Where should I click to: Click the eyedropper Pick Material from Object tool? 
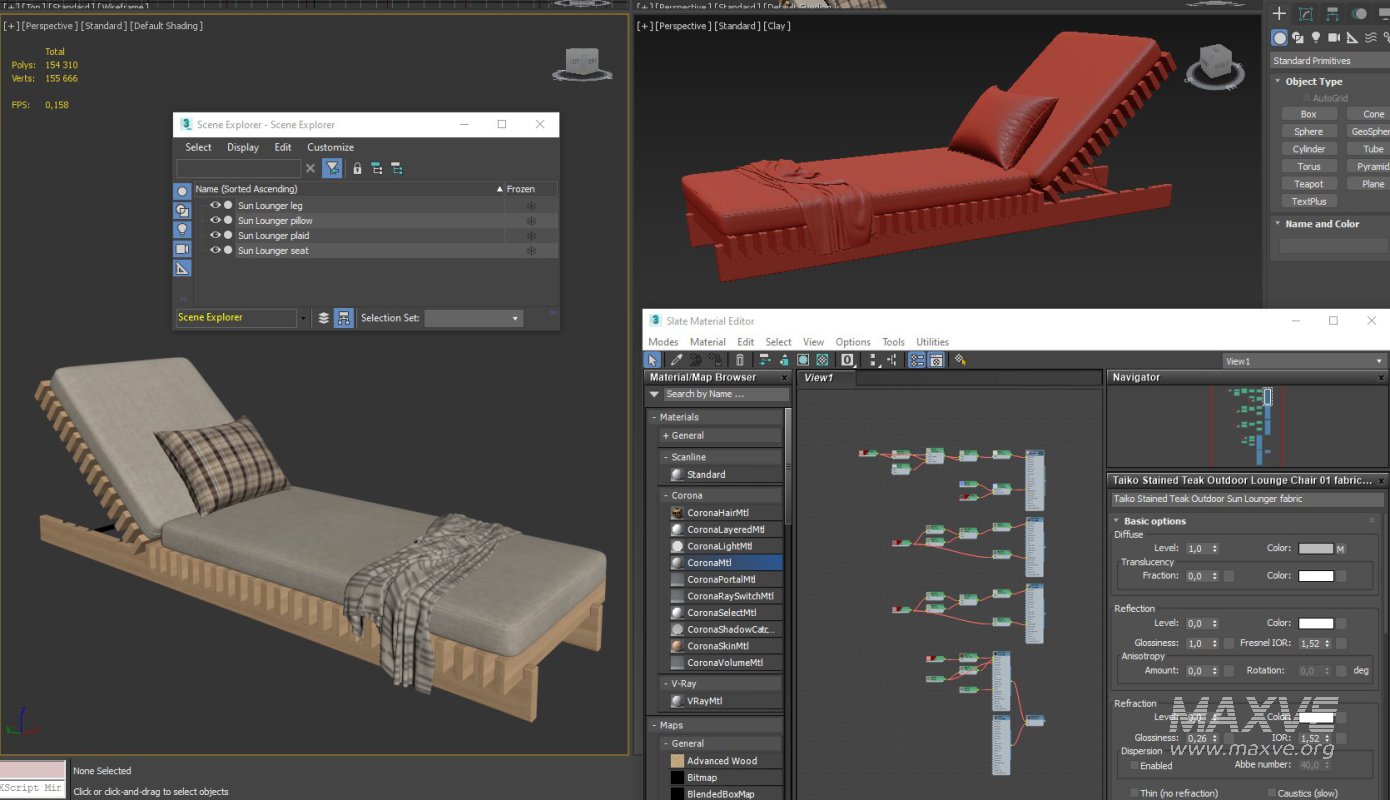pyautogui.click(x=676, y=360)
